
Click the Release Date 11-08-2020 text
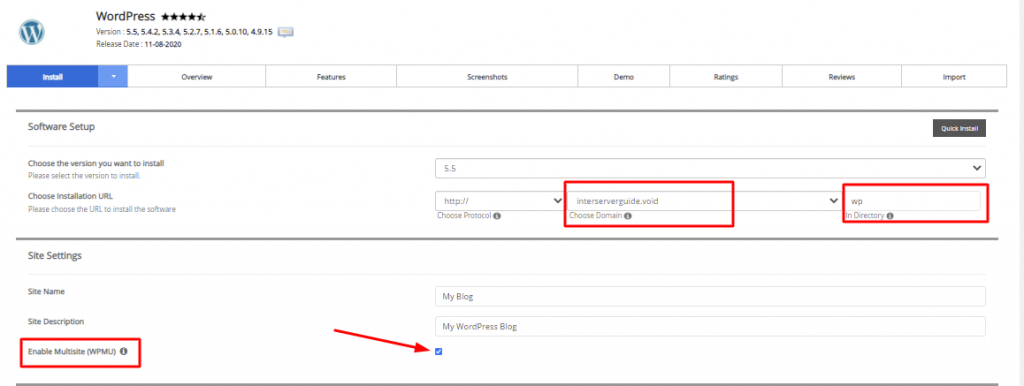click(x=138, y=44)
